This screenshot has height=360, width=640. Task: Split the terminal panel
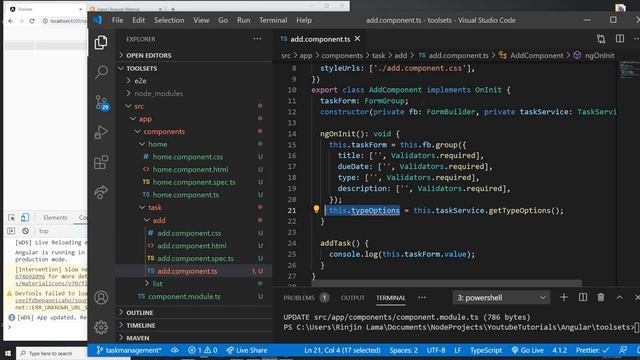(x=582, y=298)
